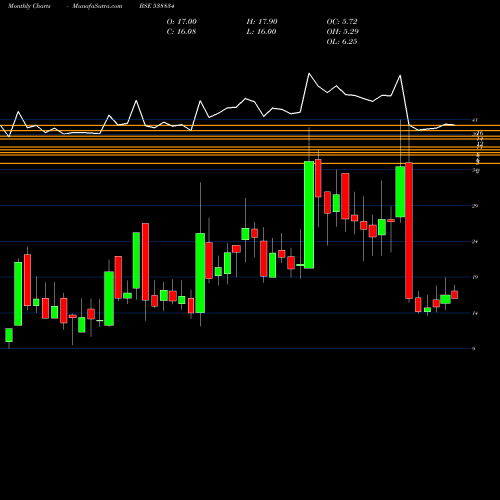The height and width of the screenshot is (500, 500).
Task: Click the price axis label "14"
Action: point(475,313)
